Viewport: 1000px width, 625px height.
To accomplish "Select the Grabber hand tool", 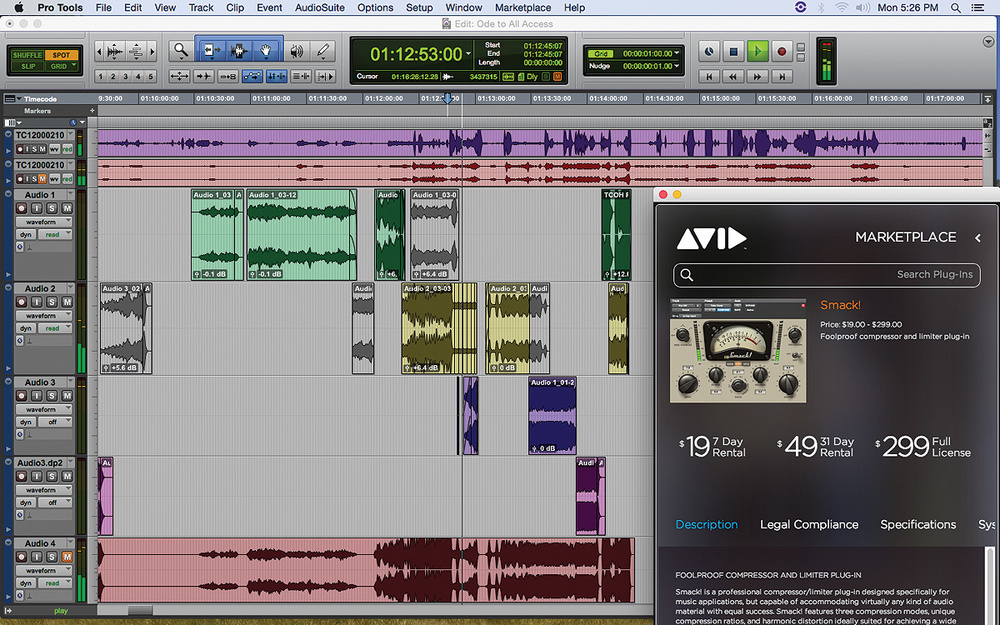I will click(267, 50).
